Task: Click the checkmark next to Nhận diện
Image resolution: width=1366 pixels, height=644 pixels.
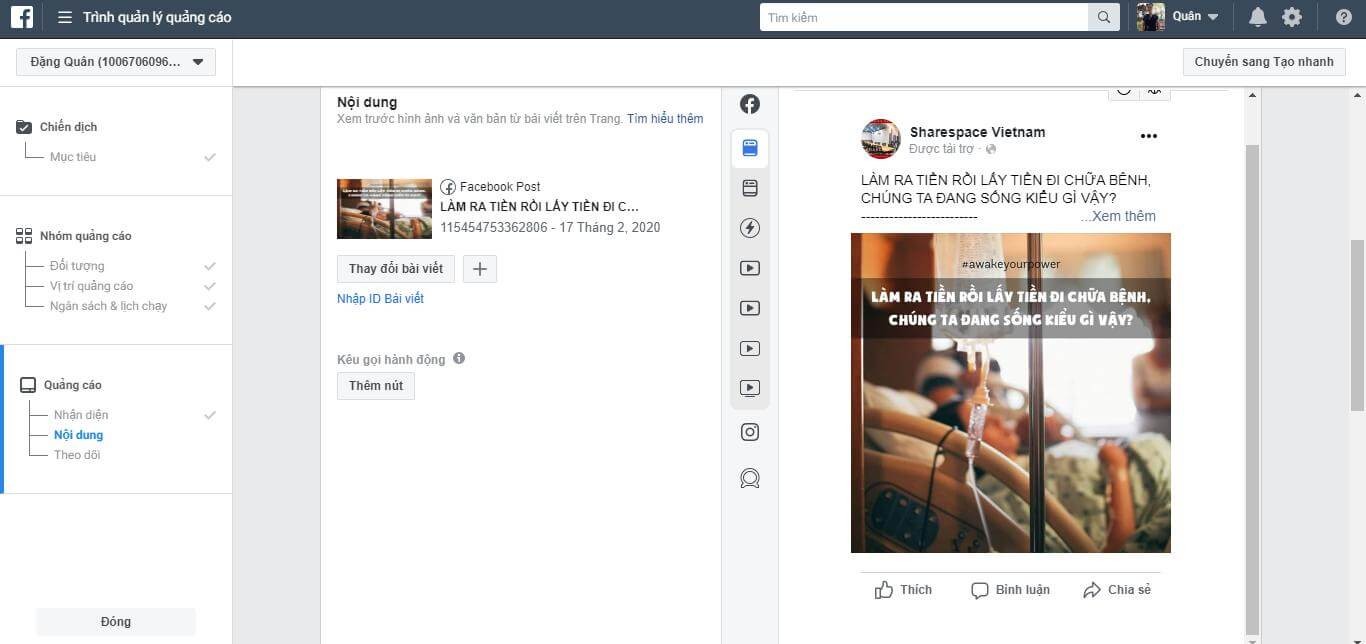Action: pos(210,415)
